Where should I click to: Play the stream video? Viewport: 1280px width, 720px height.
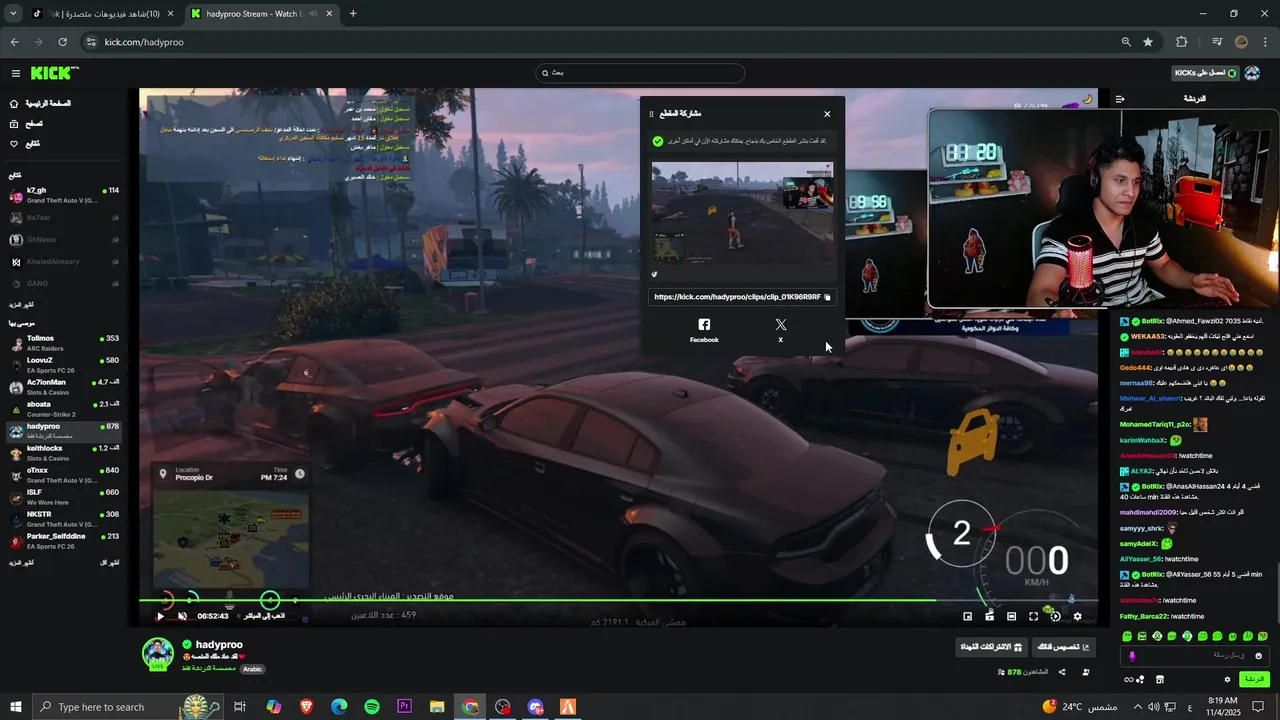click(160, 616)
